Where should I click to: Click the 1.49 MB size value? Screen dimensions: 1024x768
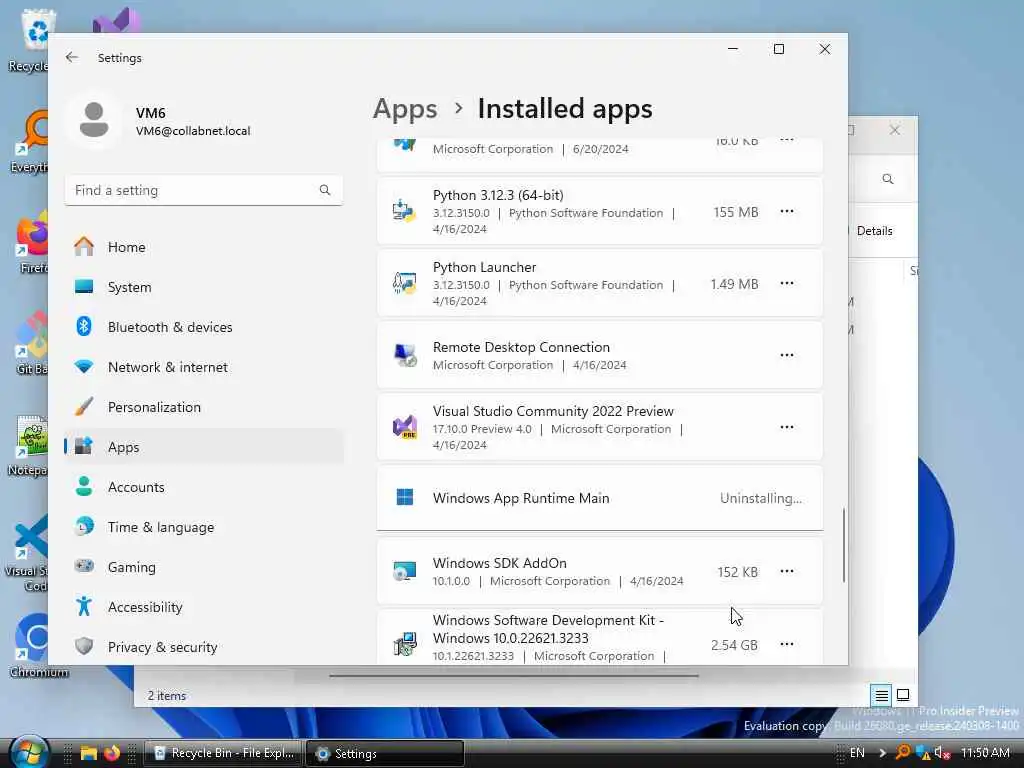pos(735,284)
